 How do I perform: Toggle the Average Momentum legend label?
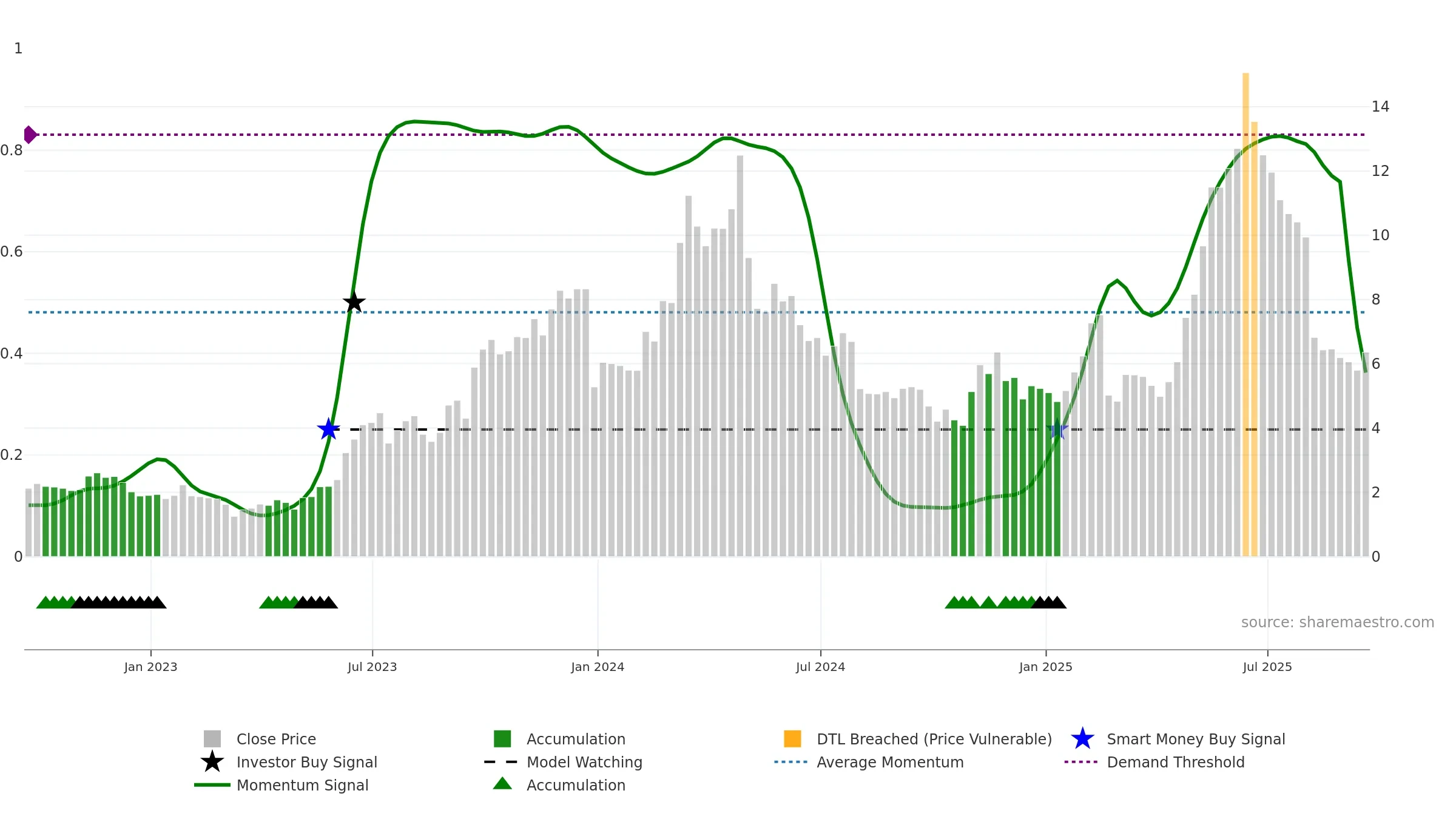pyautogui.click(x=890, y=762)
